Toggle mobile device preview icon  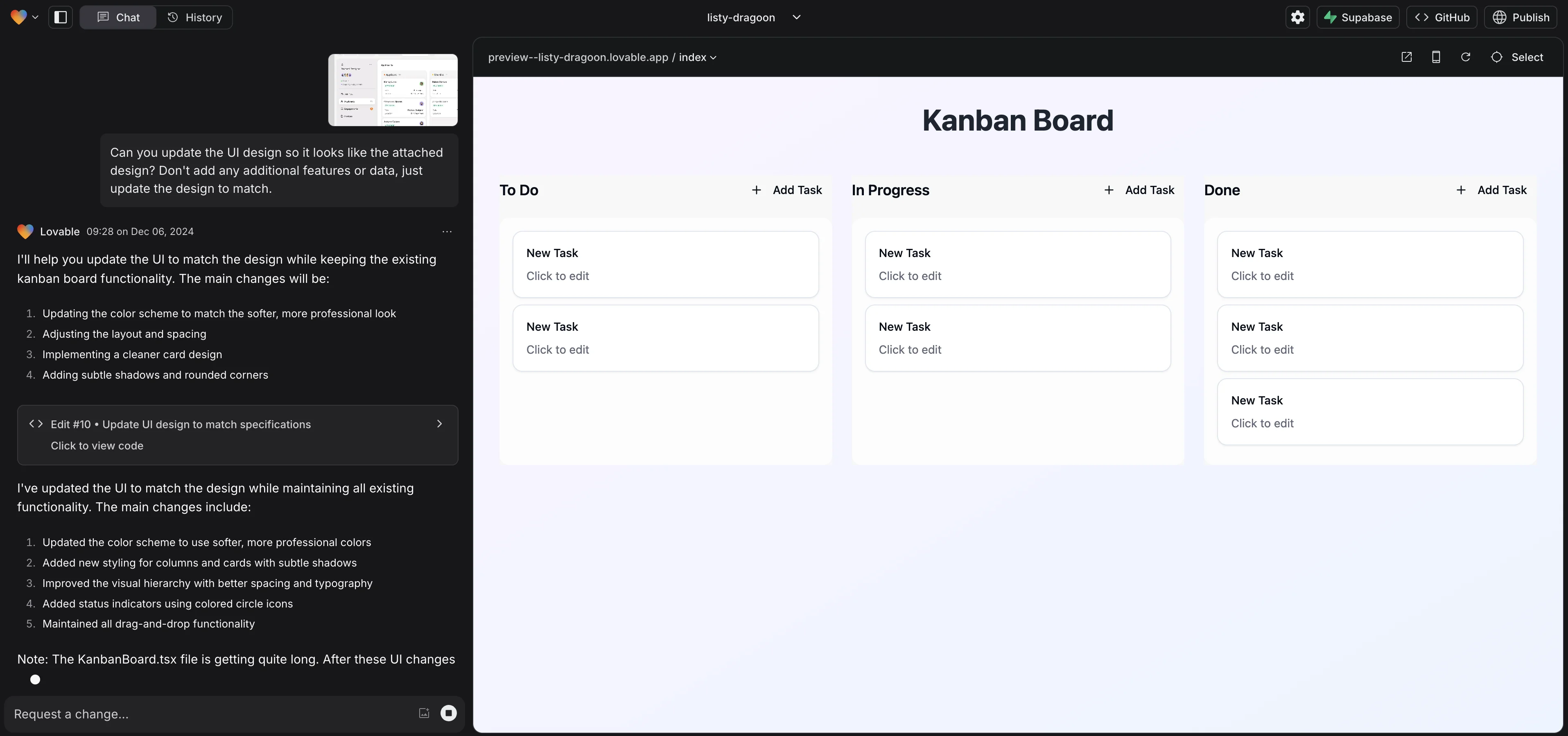coord(1435,57)
